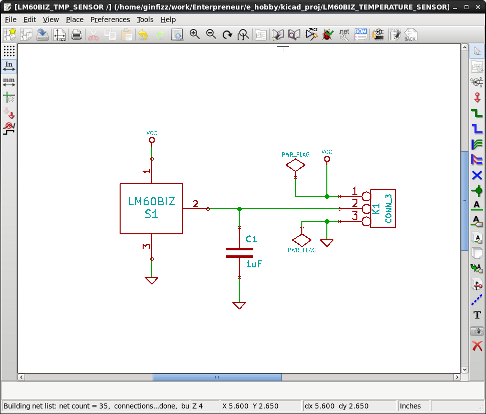Select the place text tool

click(477, 315)
